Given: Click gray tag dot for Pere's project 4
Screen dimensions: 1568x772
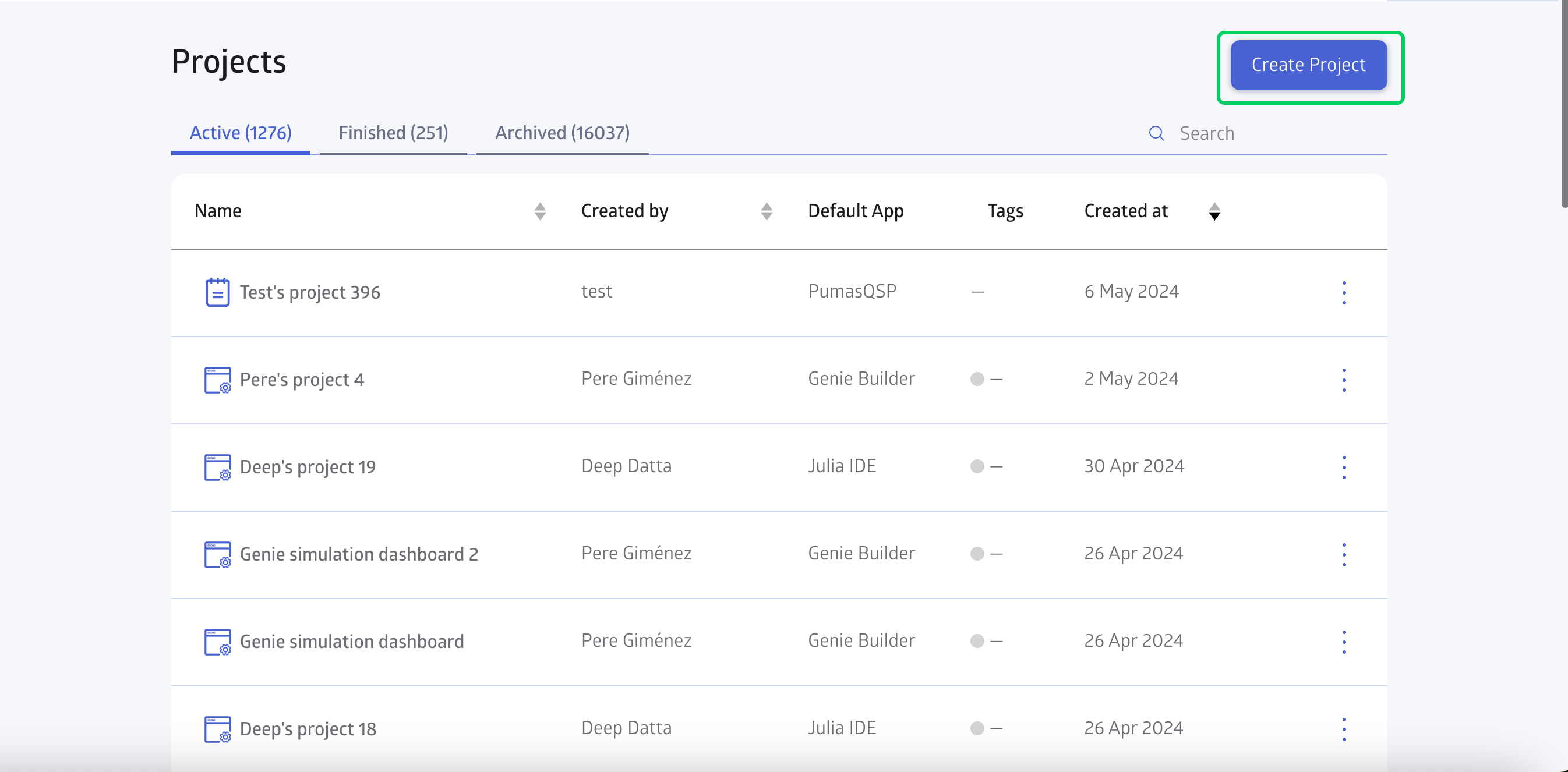Looking at the screenshot, I should [977, 379].
